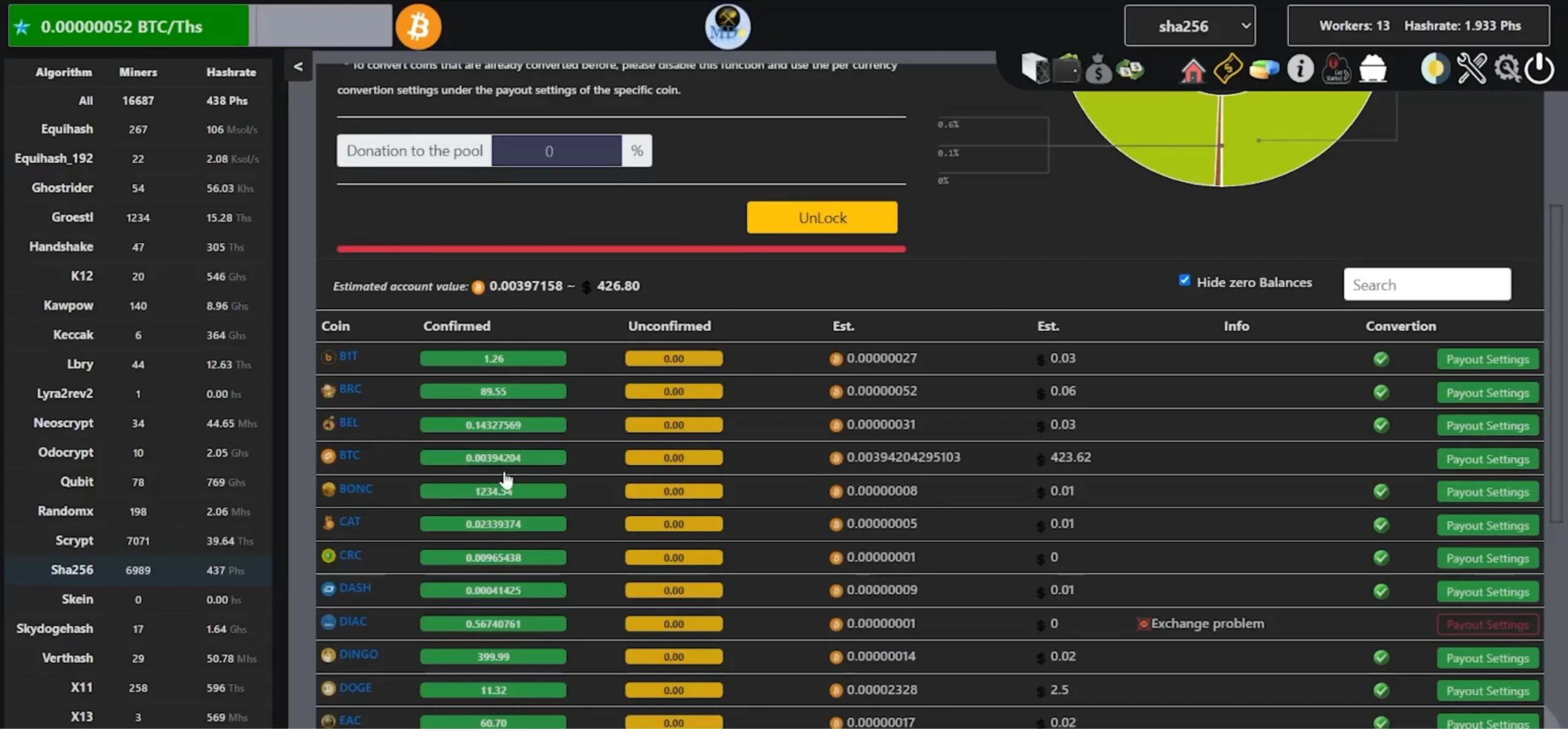Toggle the Hide zero Balances checkbox
1568x729 pixels.
[x=1185, y=280]
